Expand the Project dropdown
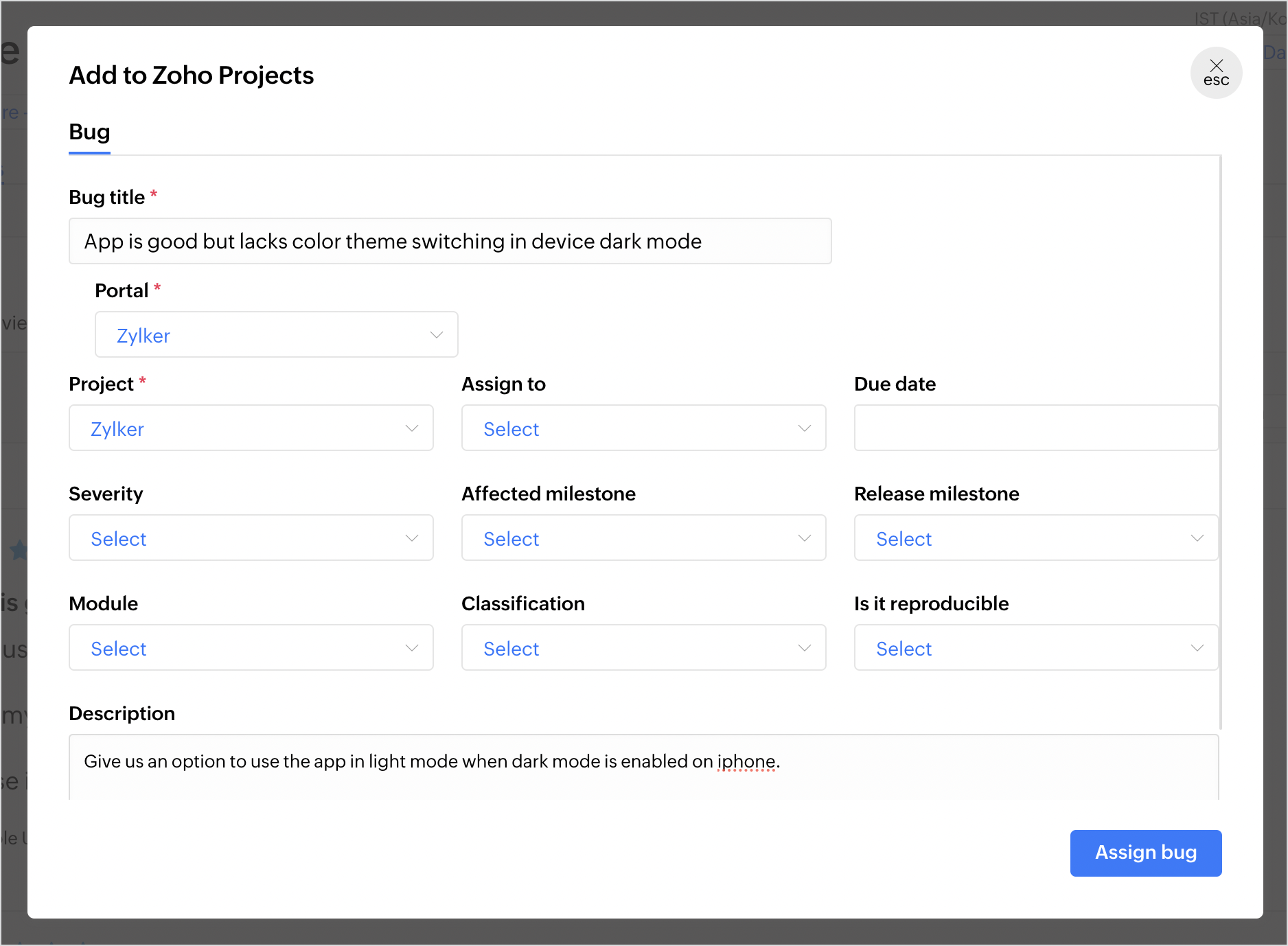Screen dimensions: 1288x946 (x=251, y=428)
